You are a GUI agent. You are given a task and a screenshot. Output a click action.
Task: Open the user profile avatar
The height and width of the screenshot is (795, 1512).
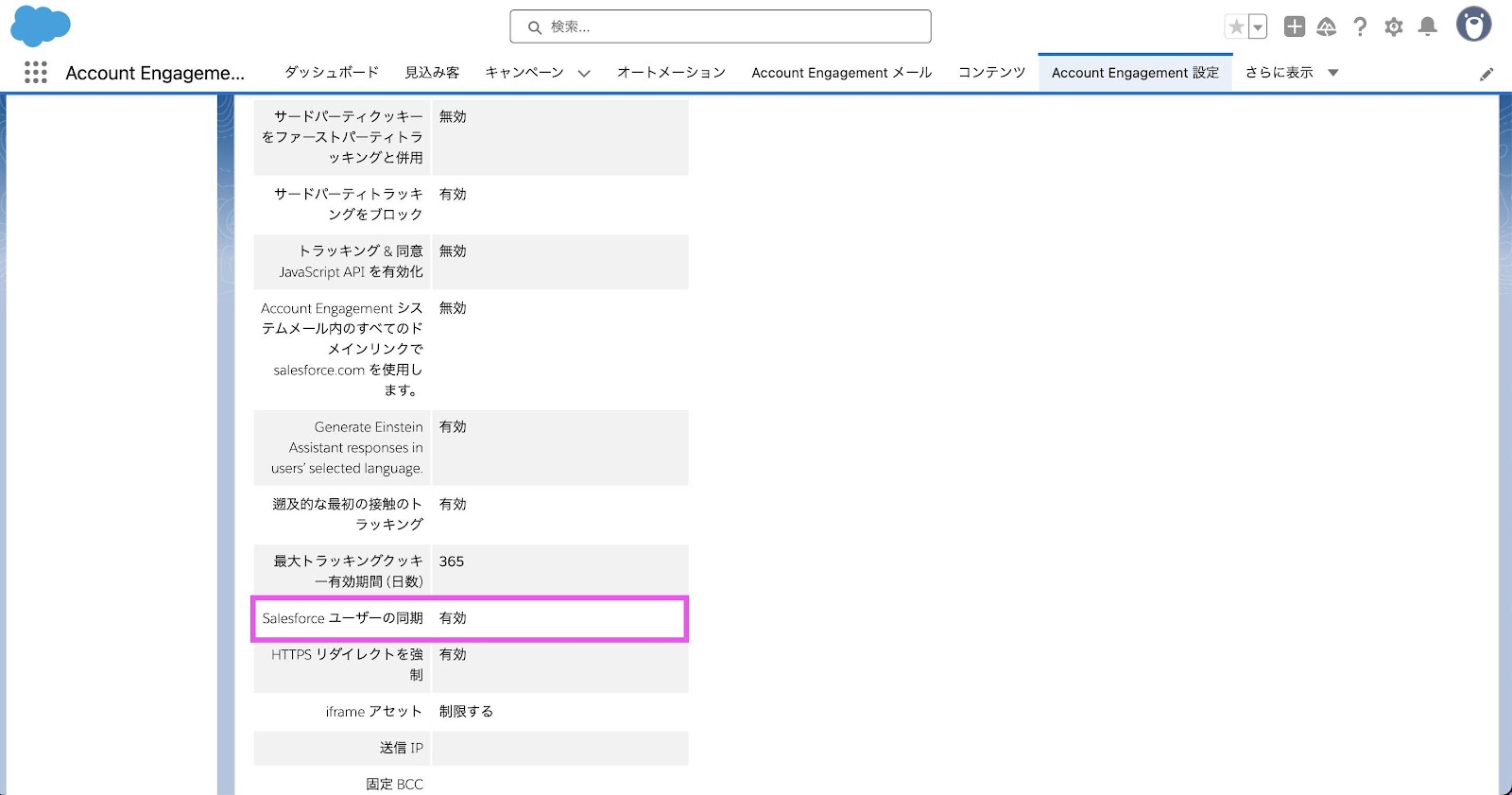[1473, 25]
